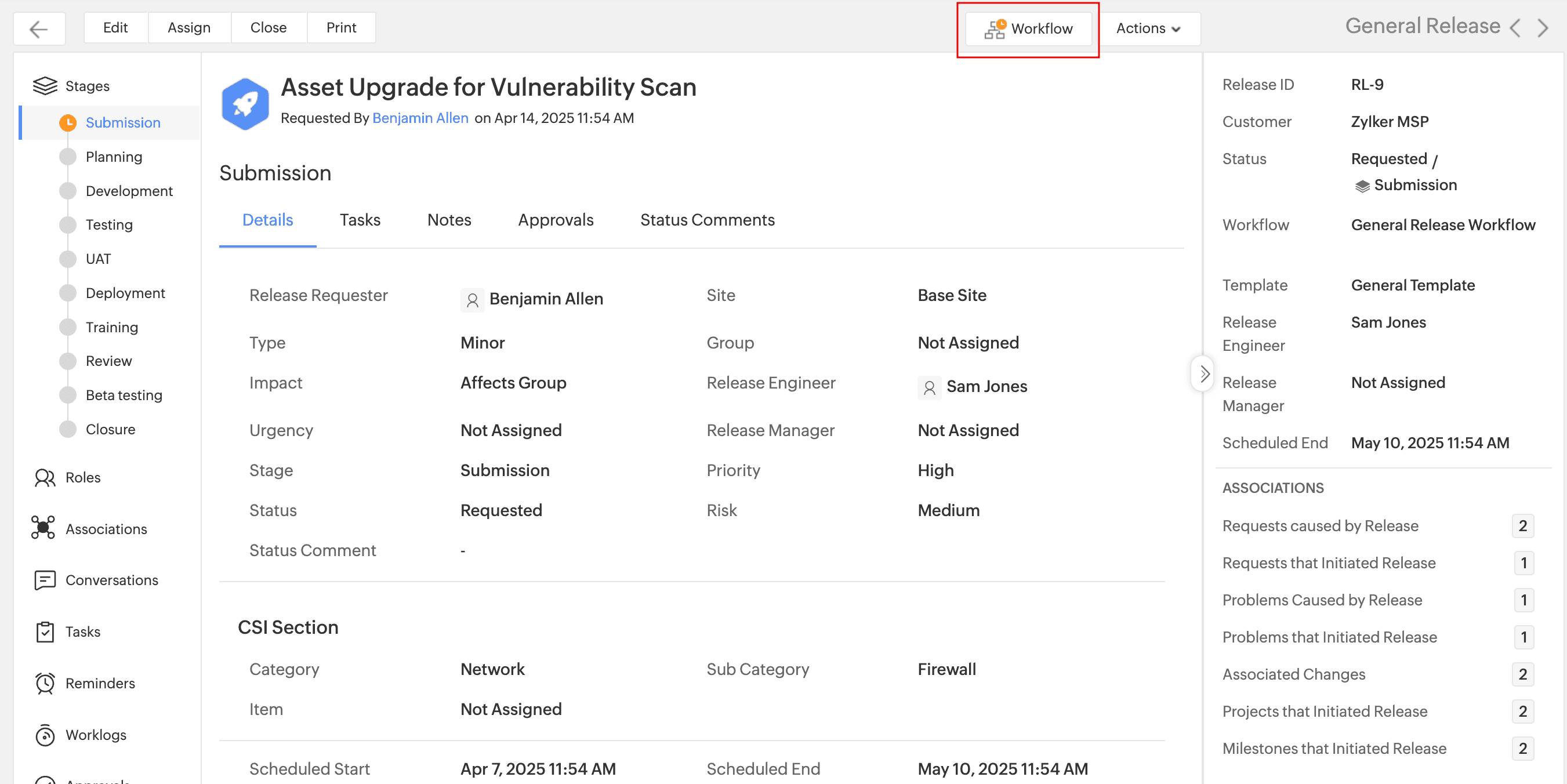Open Reminders in the sidebar
This screenshot has width=1567, height=784.
[x=100, y=683]
